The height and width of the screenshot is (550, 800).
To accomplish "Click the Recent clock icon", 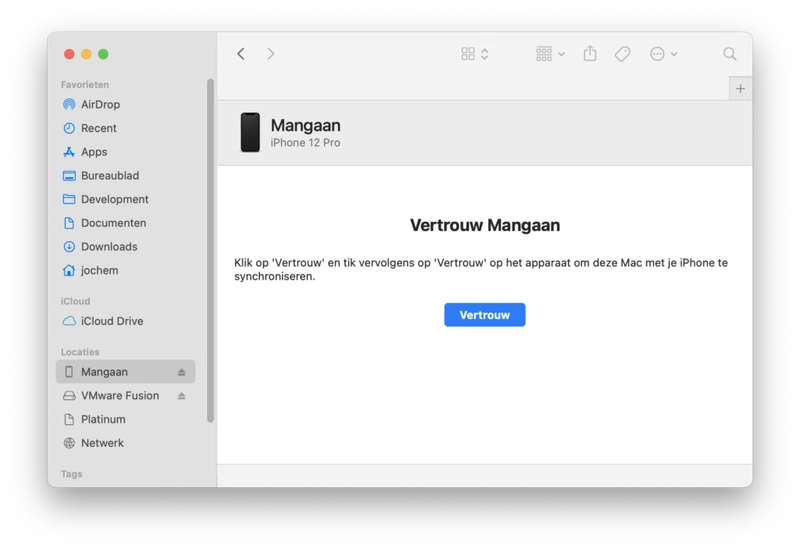I will click(x=69, y=128).
